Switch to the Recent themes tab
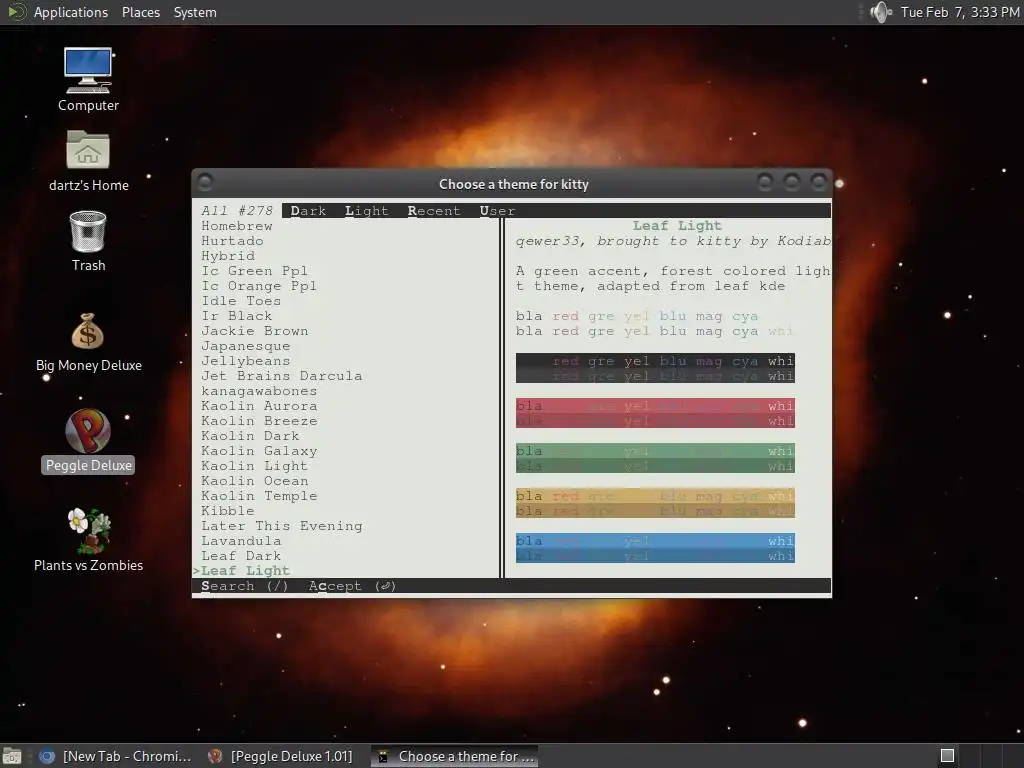This screenshot has width=1024, height=768. pos(434,211)
